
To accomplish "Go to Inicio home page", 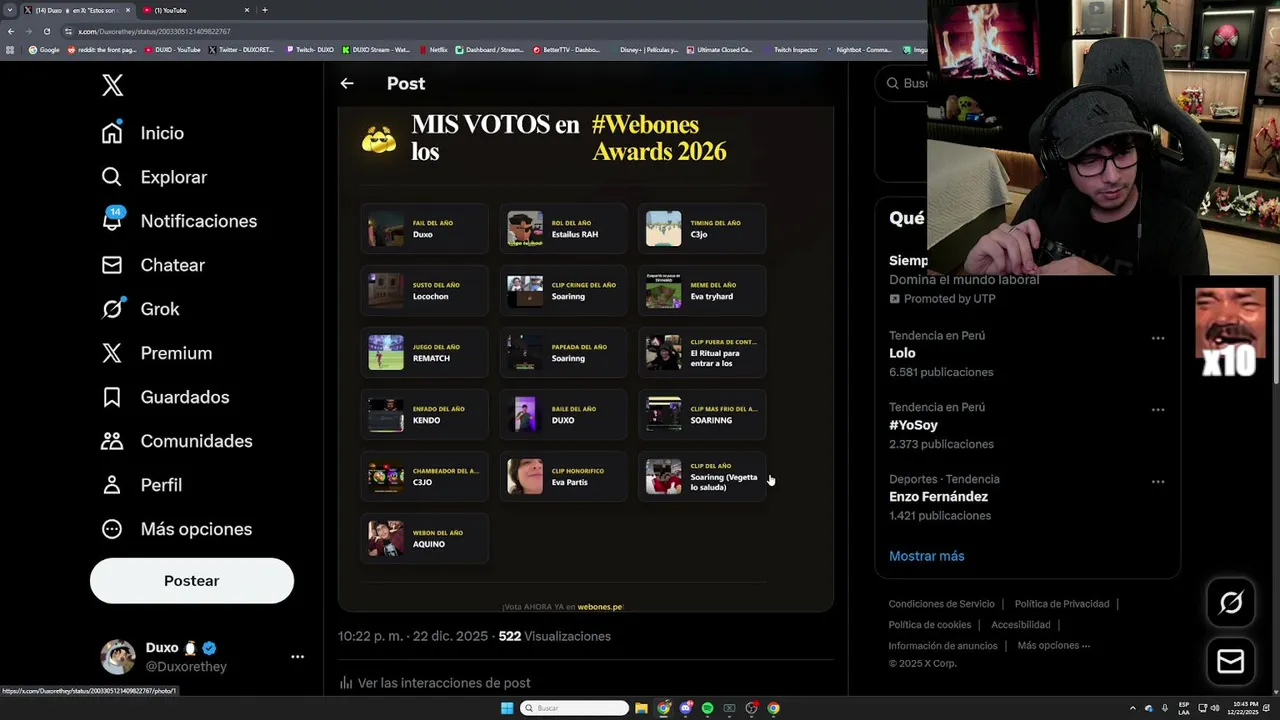I will click(142, 133).
